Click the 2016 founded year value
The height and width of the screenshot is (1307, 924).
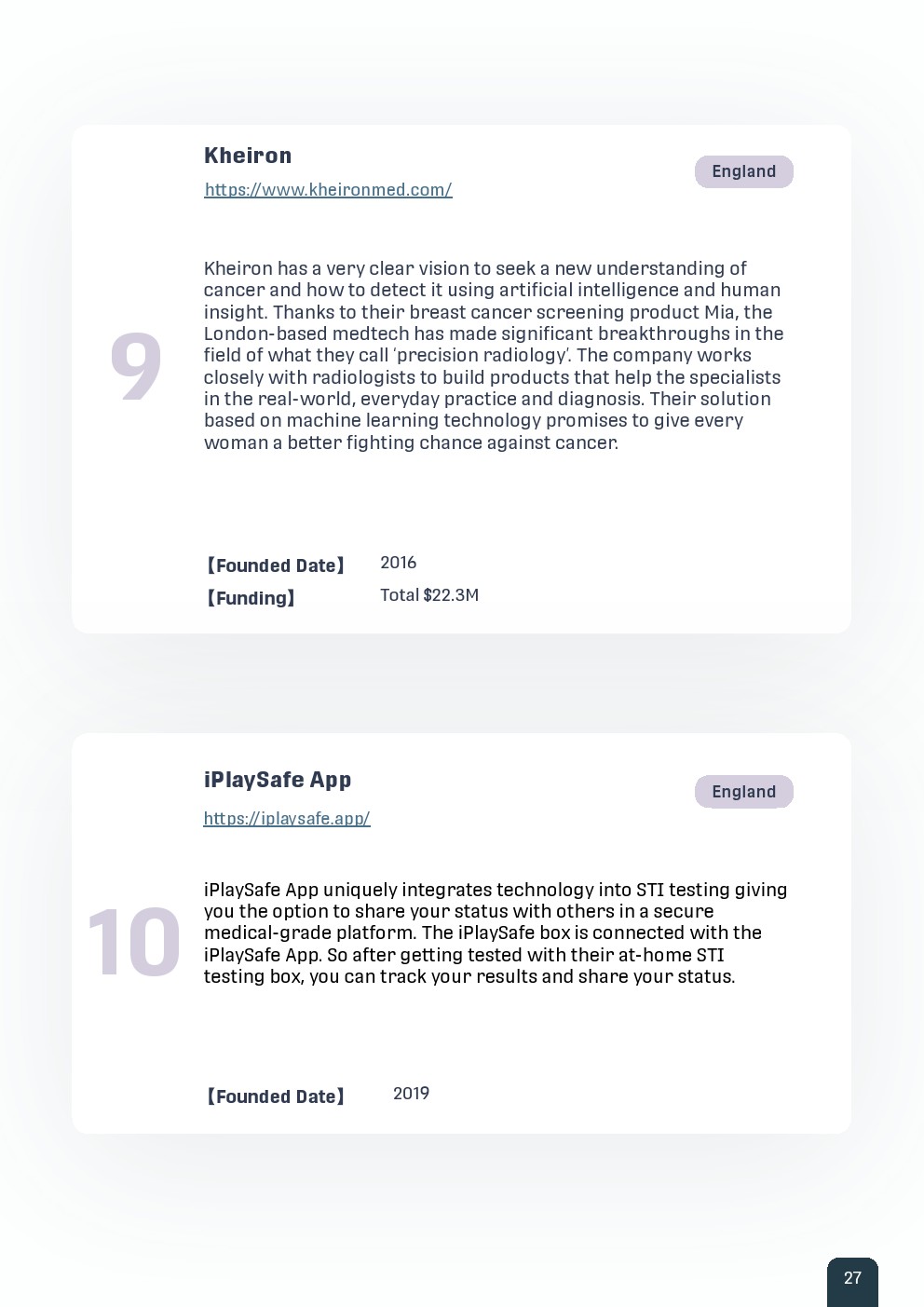point(398,563)
